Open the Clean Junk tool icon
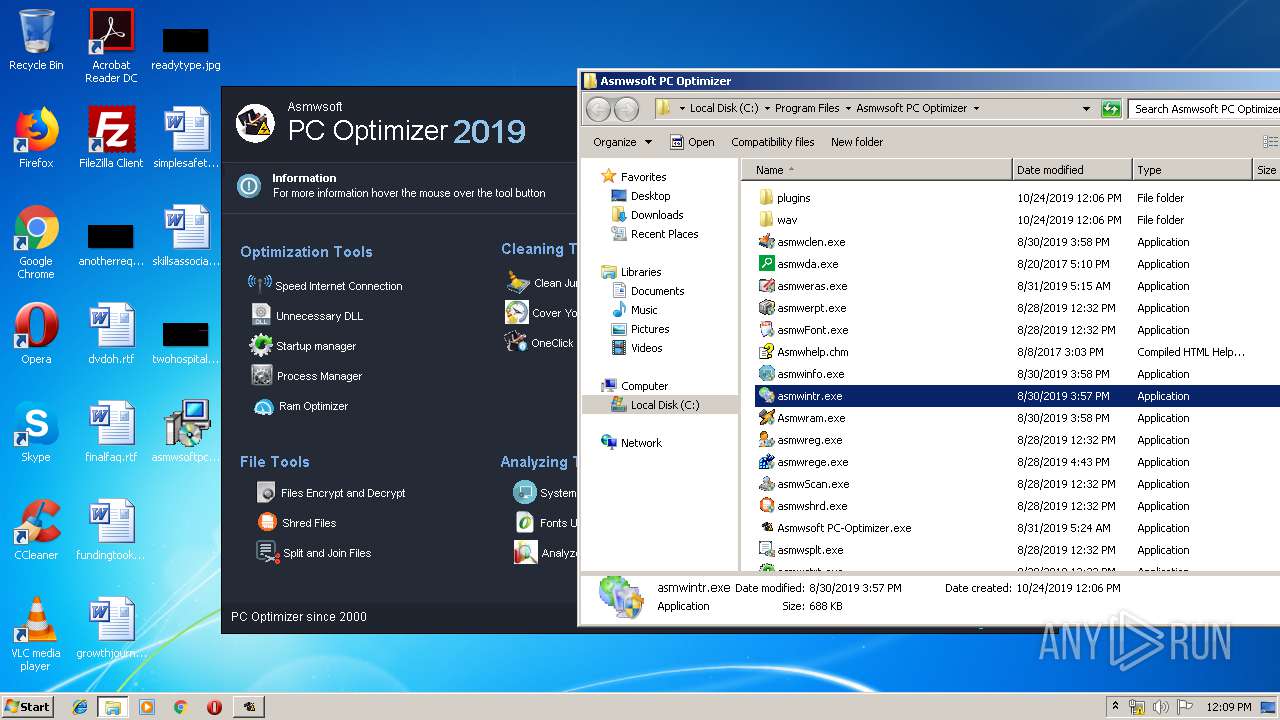 coord(517,282)
